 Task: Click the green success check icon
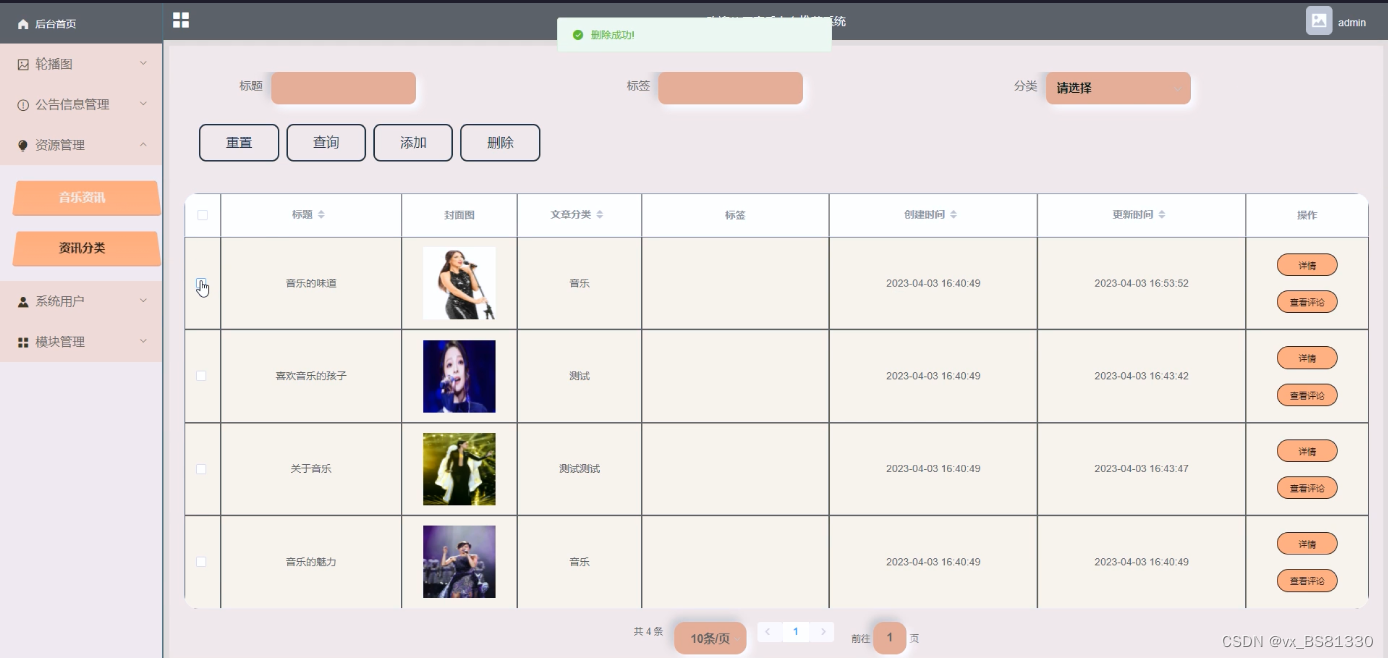pyautogui.click(x=578, y=35)
